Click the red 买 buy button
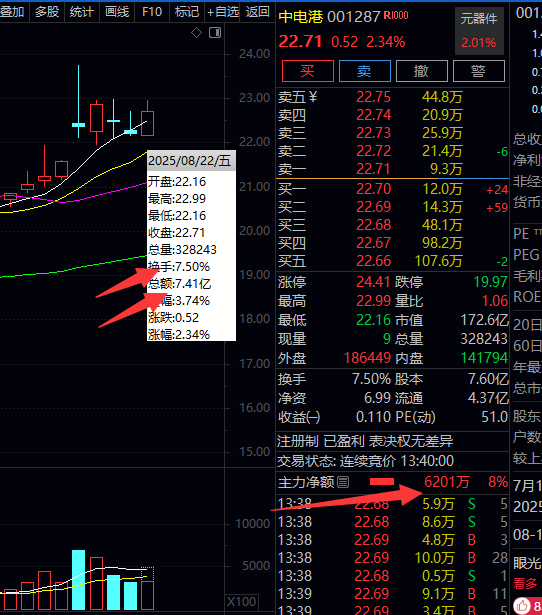 [307, 71]
